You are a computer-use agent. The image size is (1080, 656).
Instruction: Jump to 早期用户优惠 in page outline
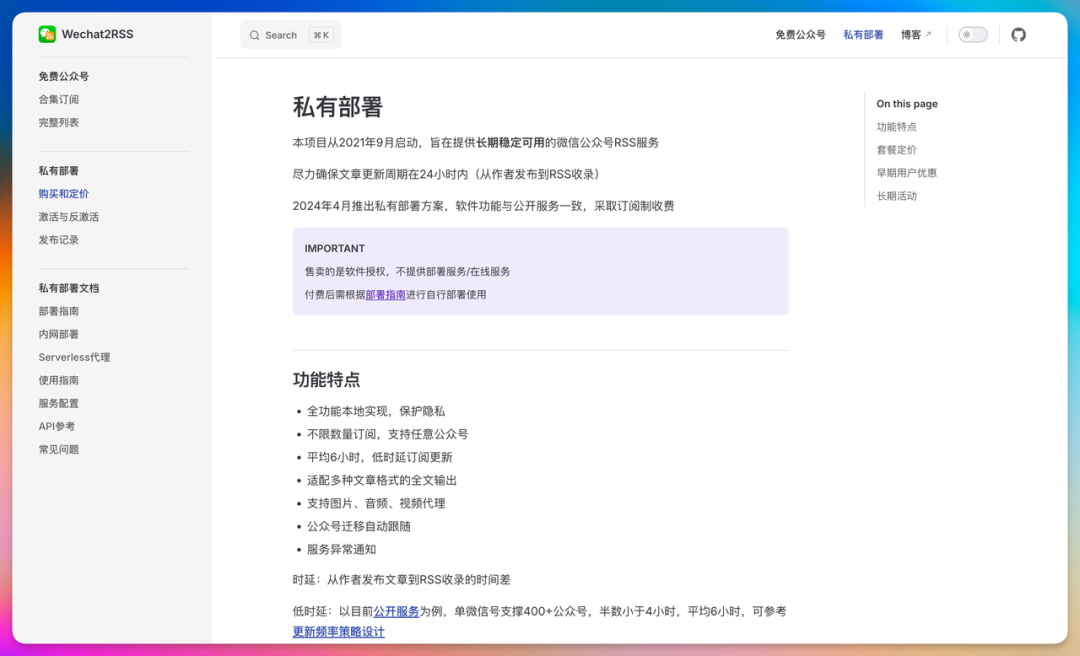tap(906, 173)
